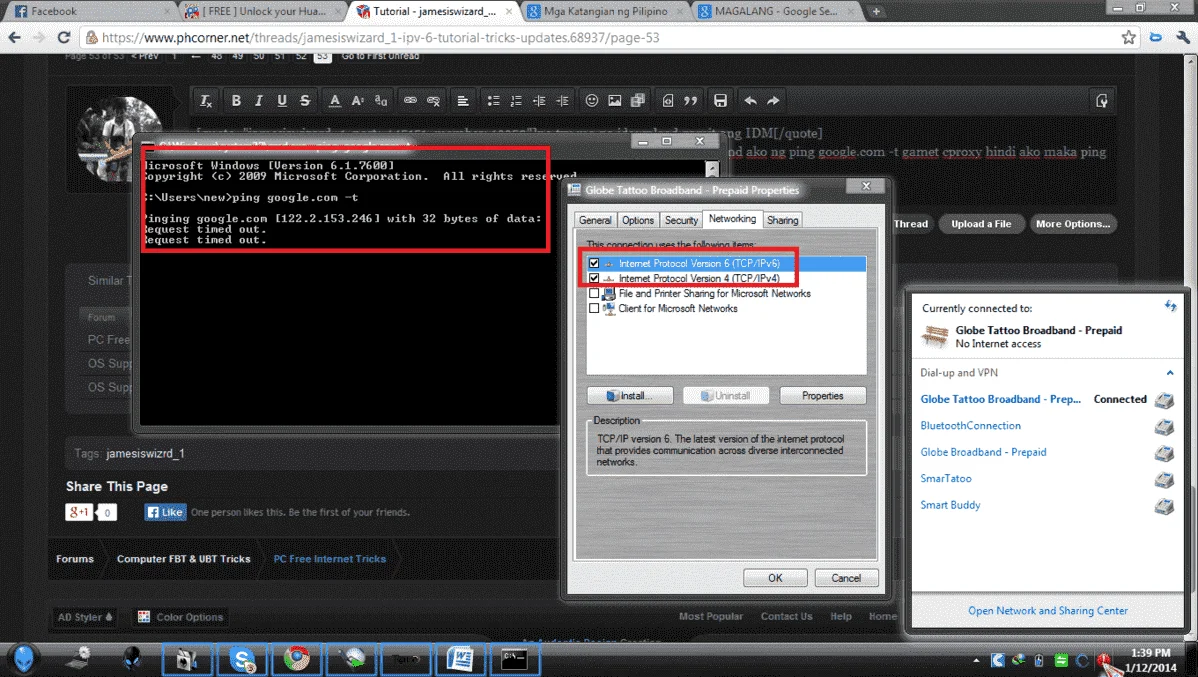Screen dimensions: 1198x677
Task: Uncheck Internet Protocol Version 4 (TCP/IPv4)
Action: (594, 278)
